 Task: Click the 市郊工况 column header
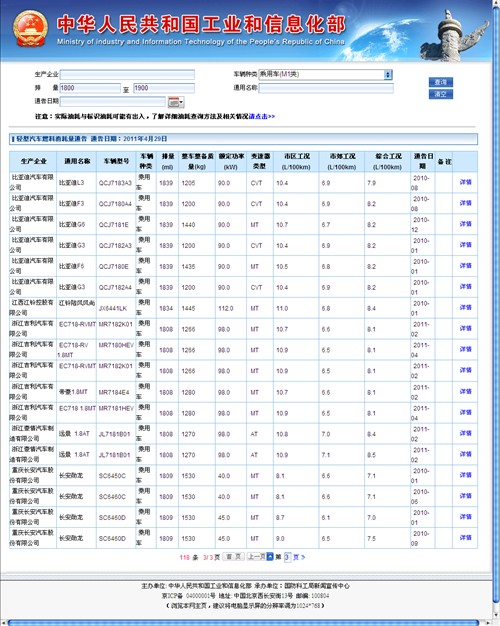point(342,161)
